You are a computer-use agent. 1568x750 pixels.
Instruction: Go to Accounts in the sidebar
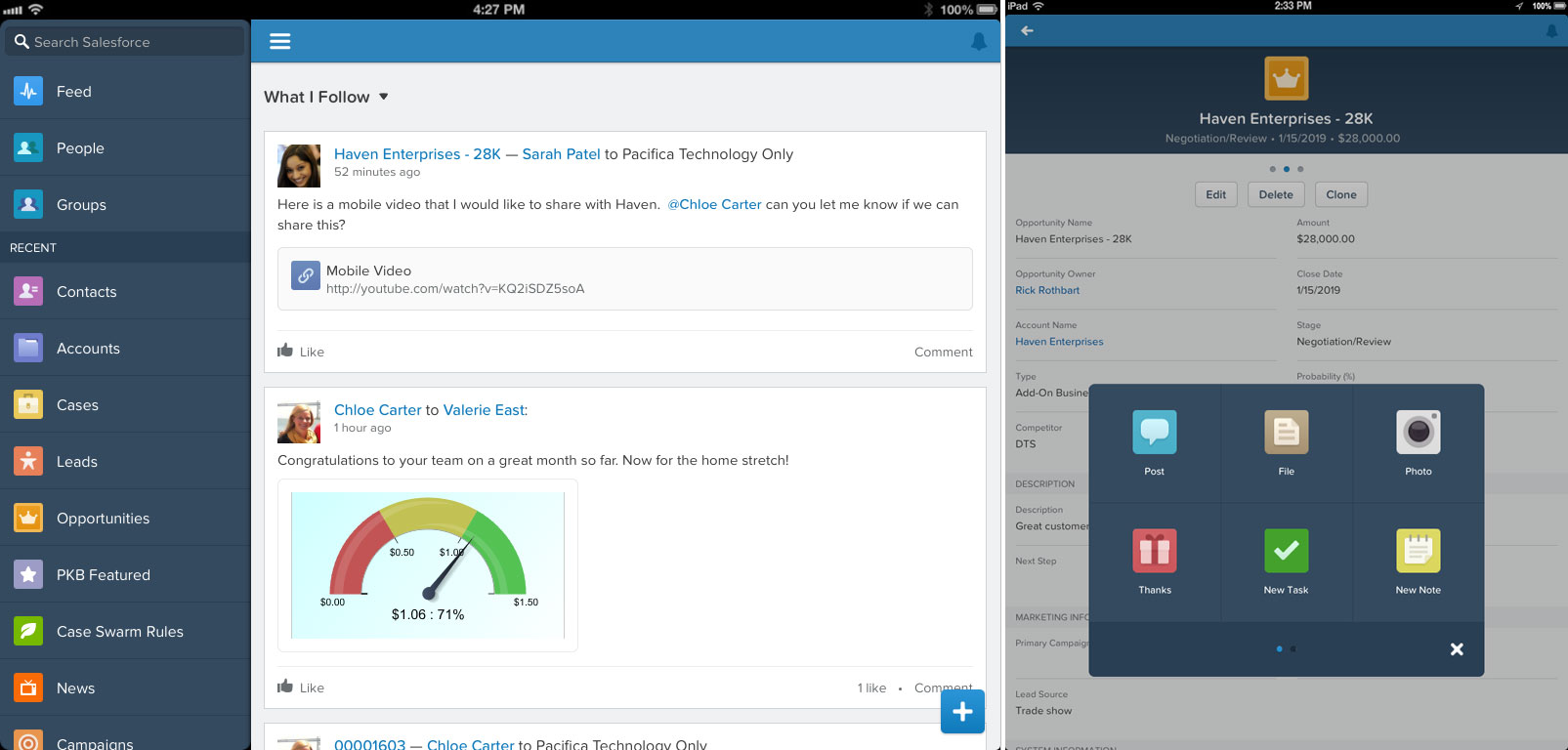125,349
